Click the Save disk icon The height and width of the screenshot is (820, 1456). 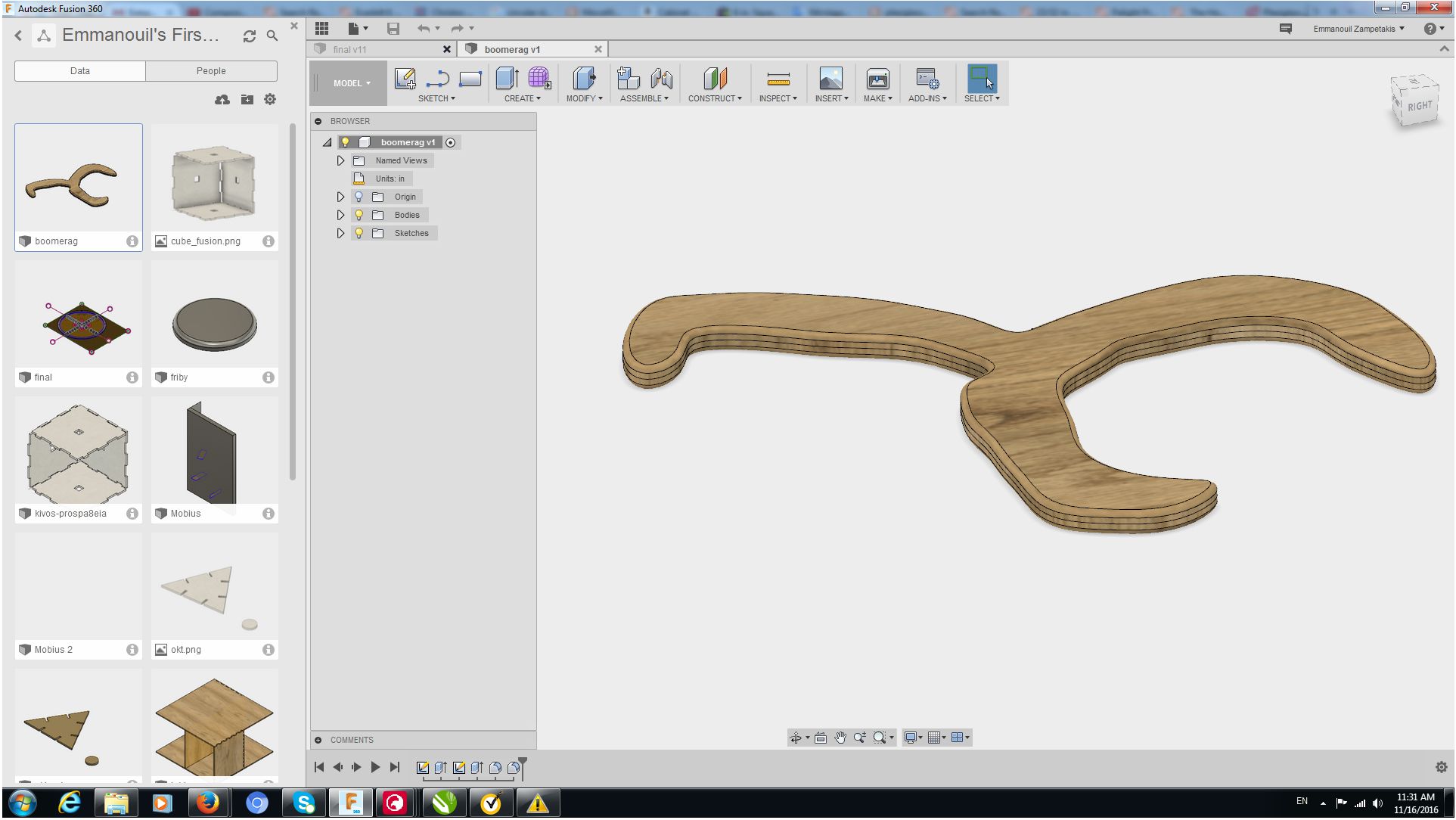pos(393,29)
